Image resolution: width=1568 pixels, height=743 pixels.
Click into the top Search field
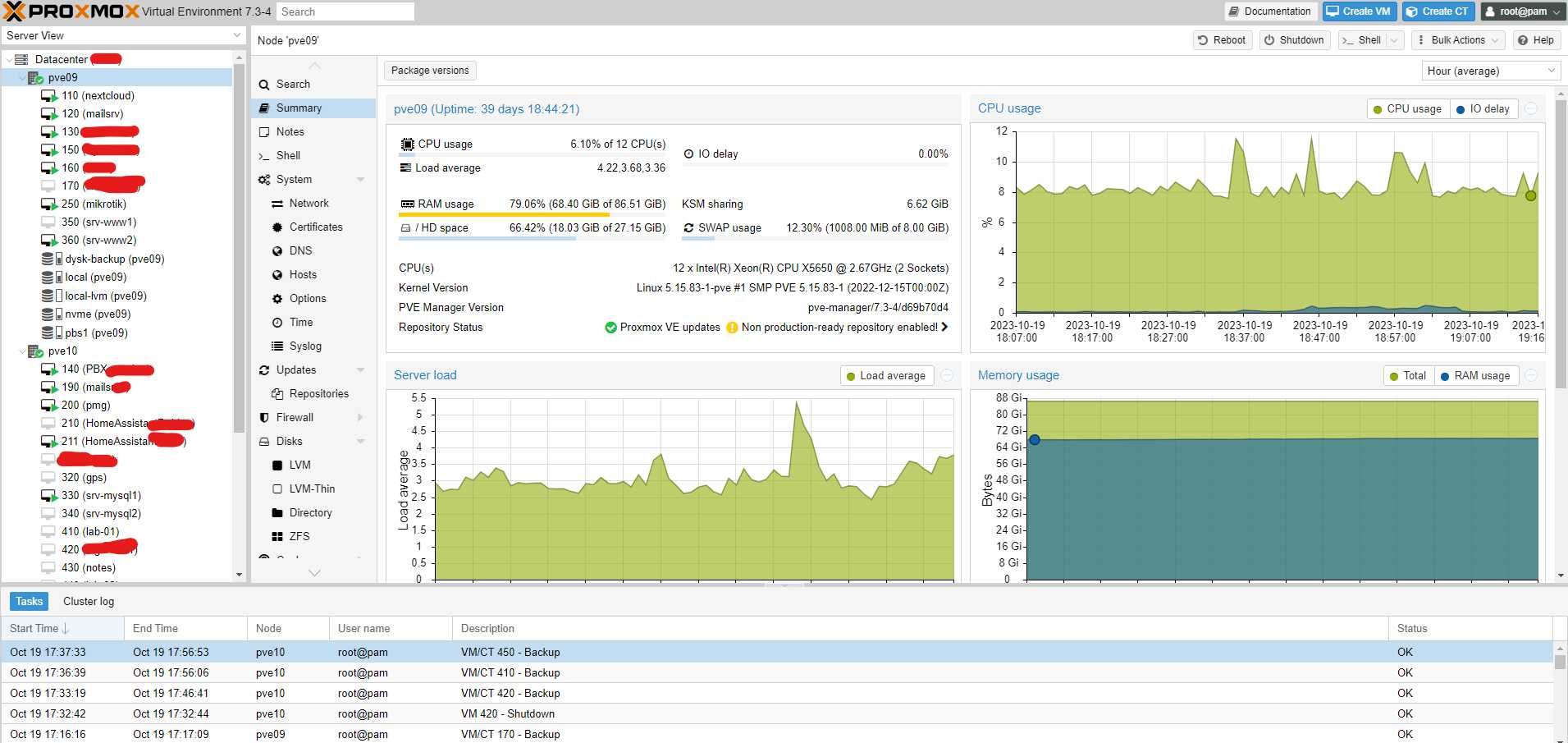(x=345, y=12)
